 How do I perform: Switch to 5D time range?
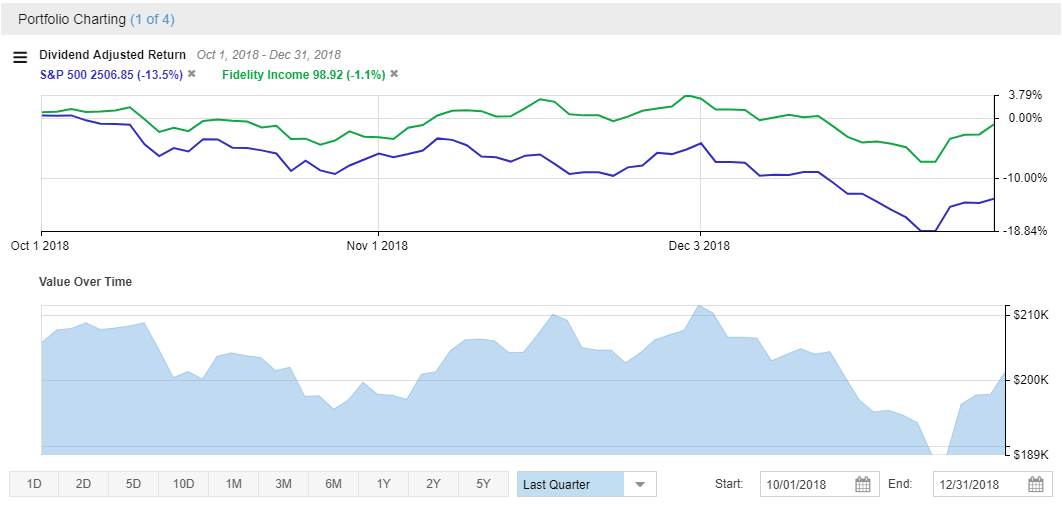coord(134,484)
